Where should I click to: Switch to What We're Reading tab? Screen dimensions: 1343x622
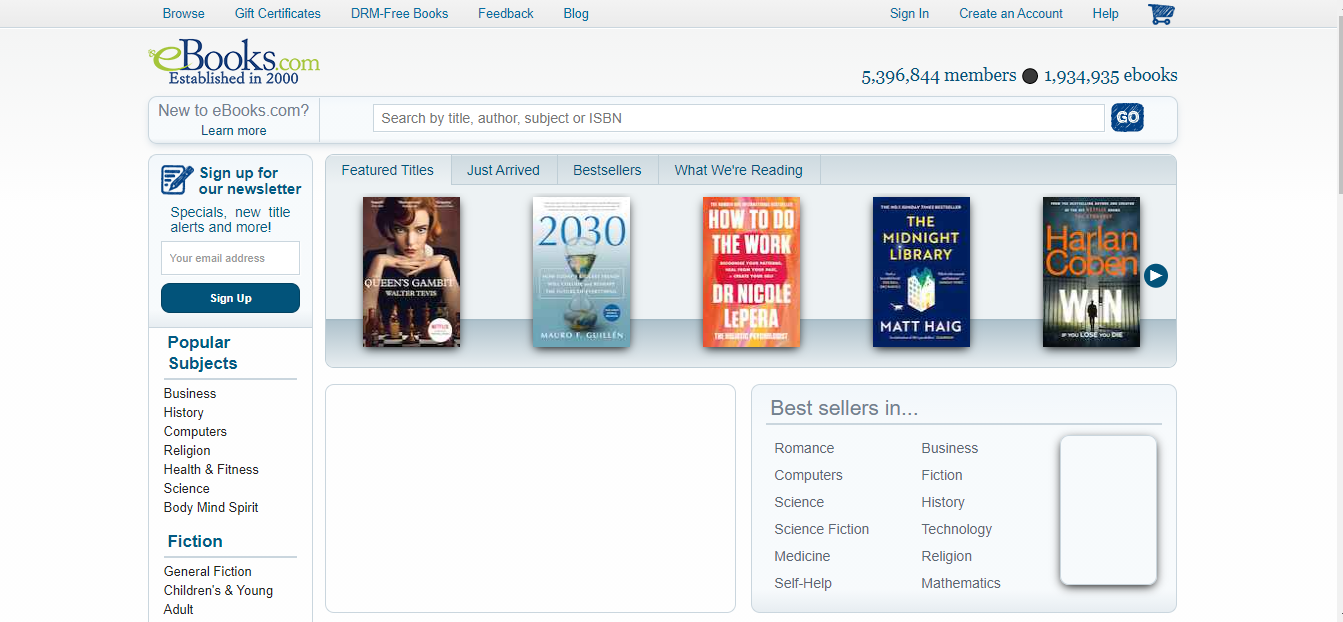[x=738, y=170]
